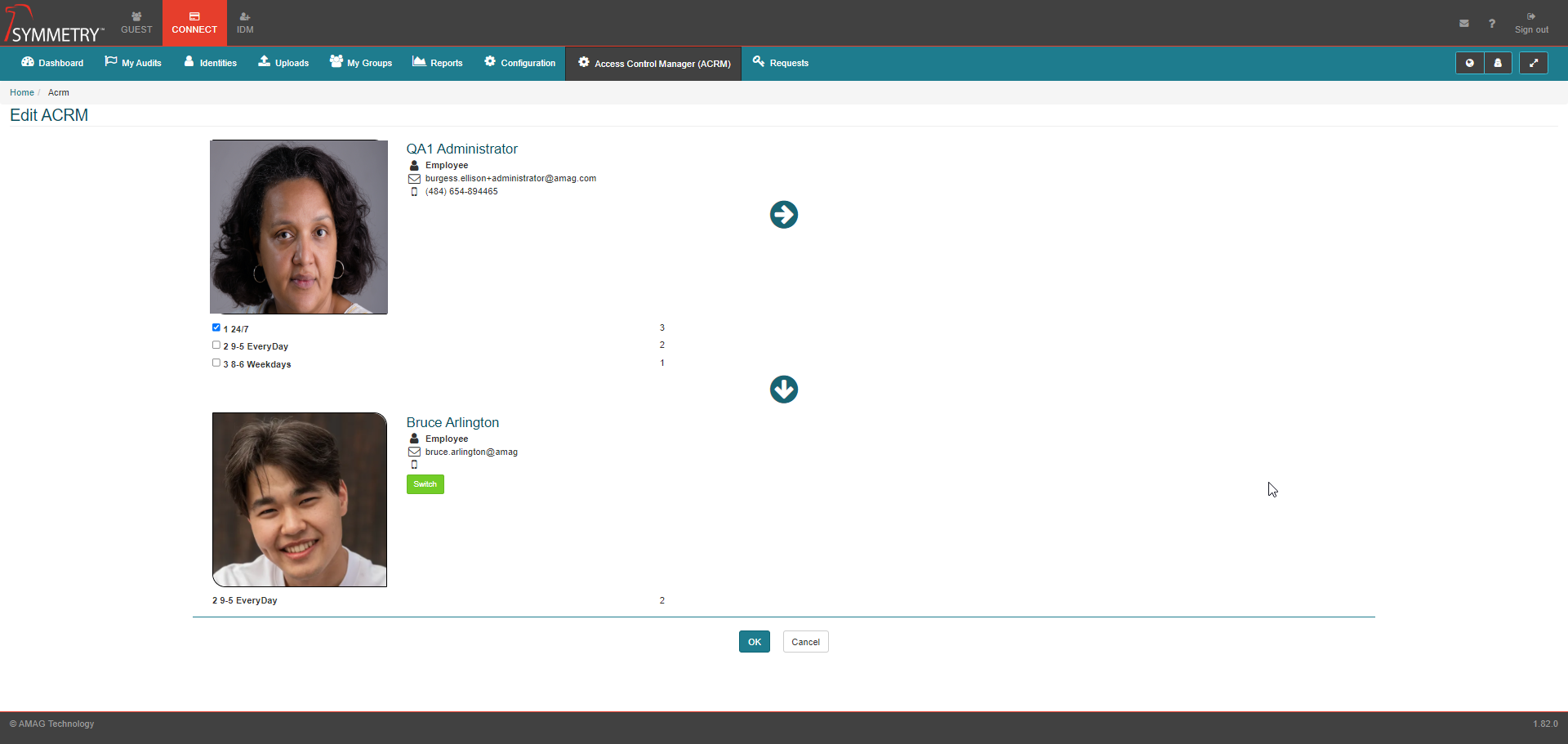Open the mail envelope icon in header
Viewport: 1568px width, 744px height.
point(1464,24)
